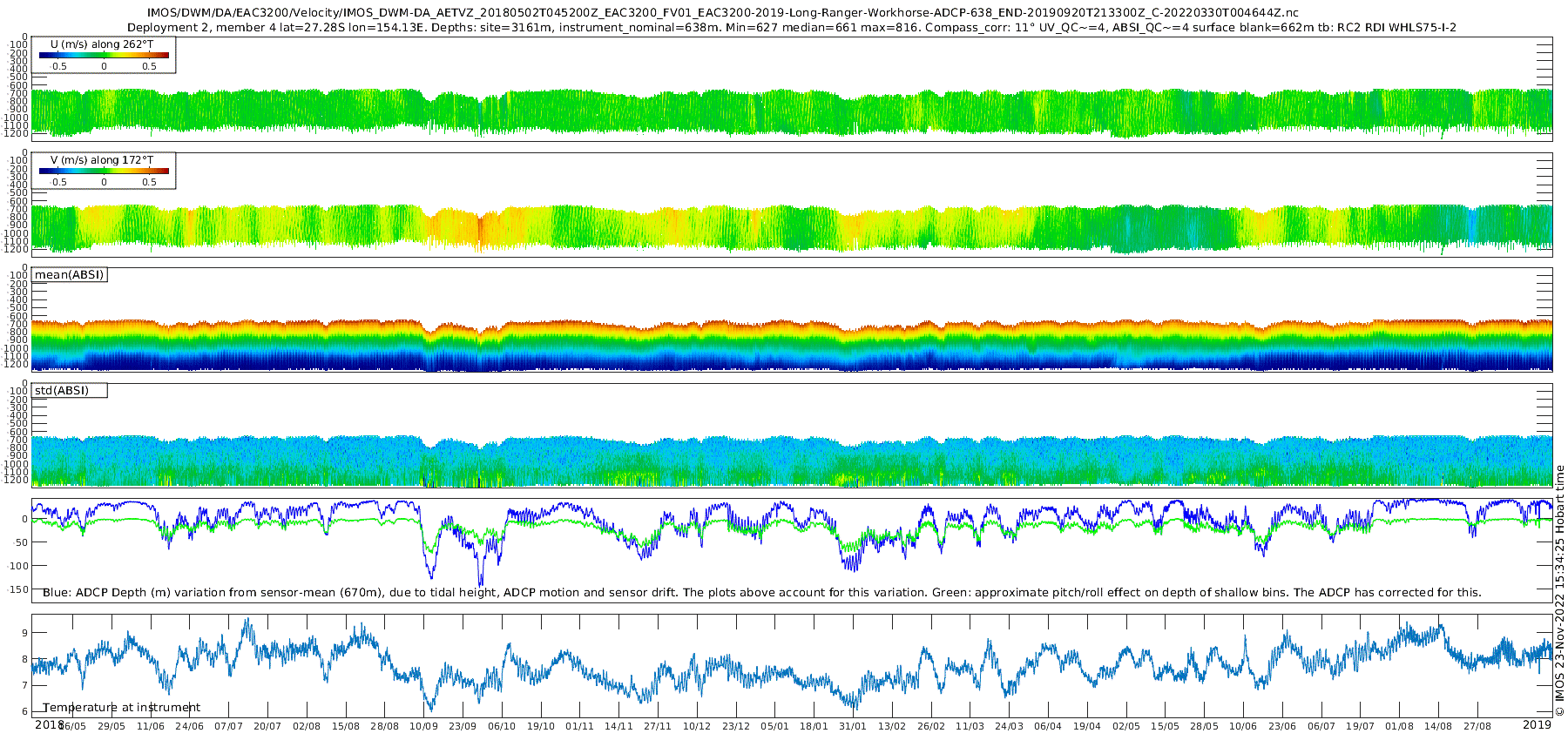
Task: Click the 2018 year label
Action: click(49, 724)
